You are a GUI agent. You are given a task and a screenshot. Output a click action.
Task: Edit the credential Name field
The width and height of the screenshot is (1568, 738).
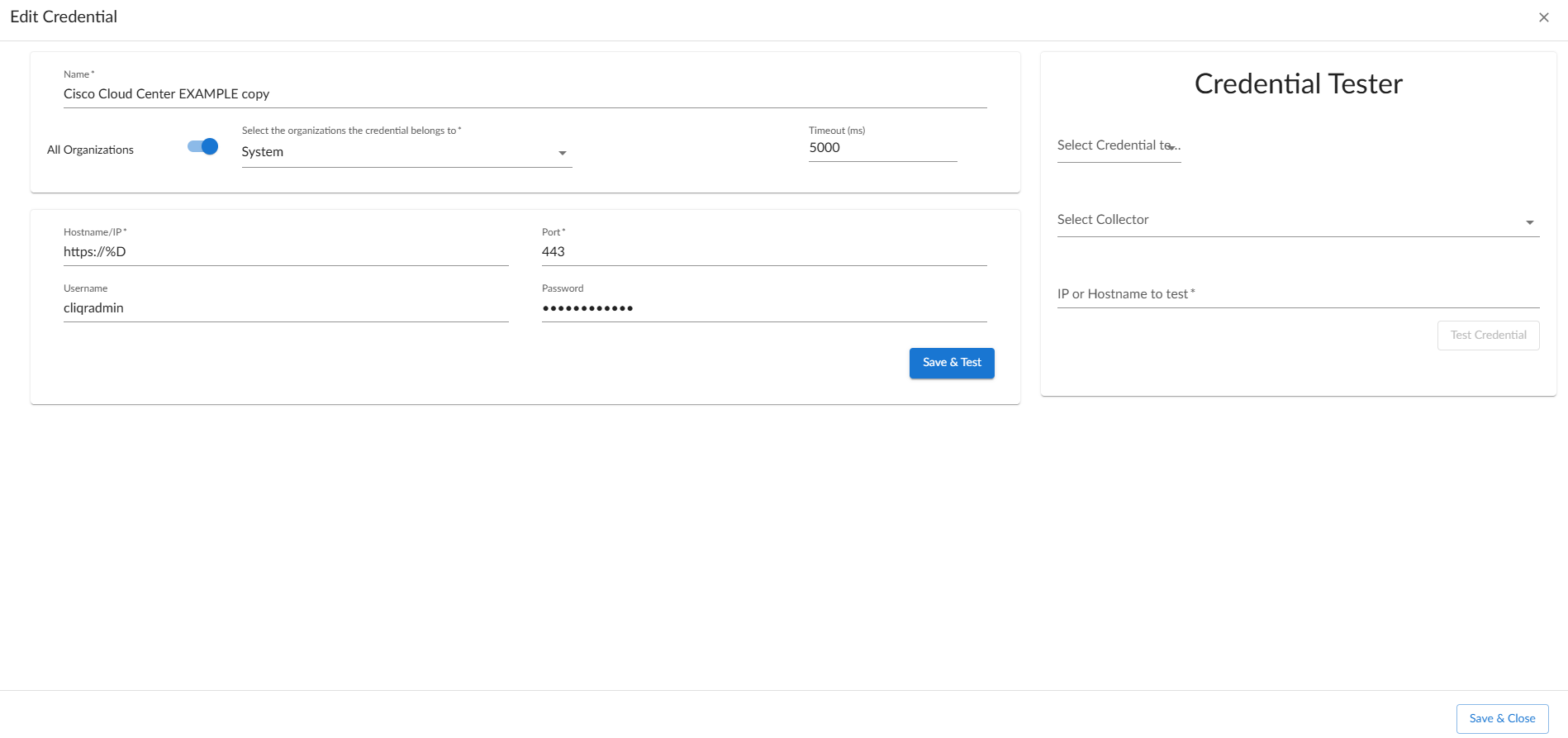[x=525, y=94]
